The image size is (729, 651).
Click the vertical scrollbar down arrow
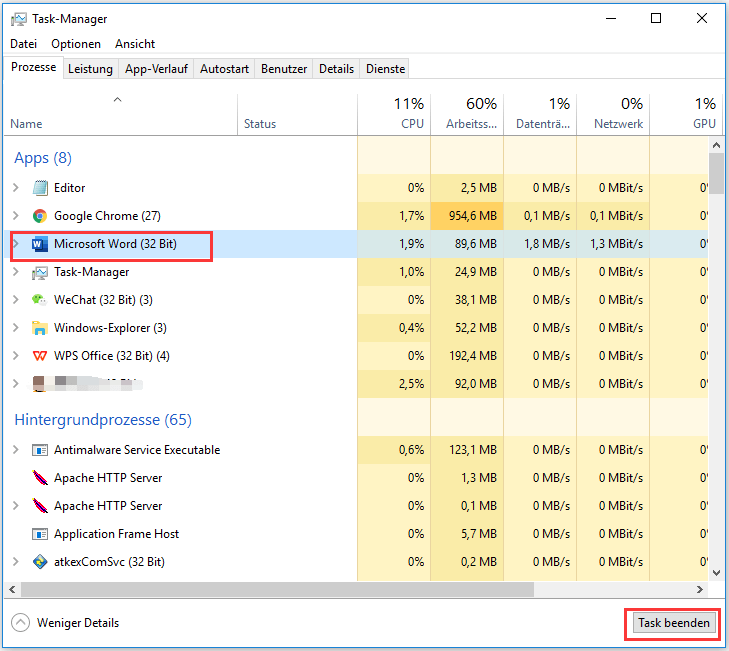[716, 573]
